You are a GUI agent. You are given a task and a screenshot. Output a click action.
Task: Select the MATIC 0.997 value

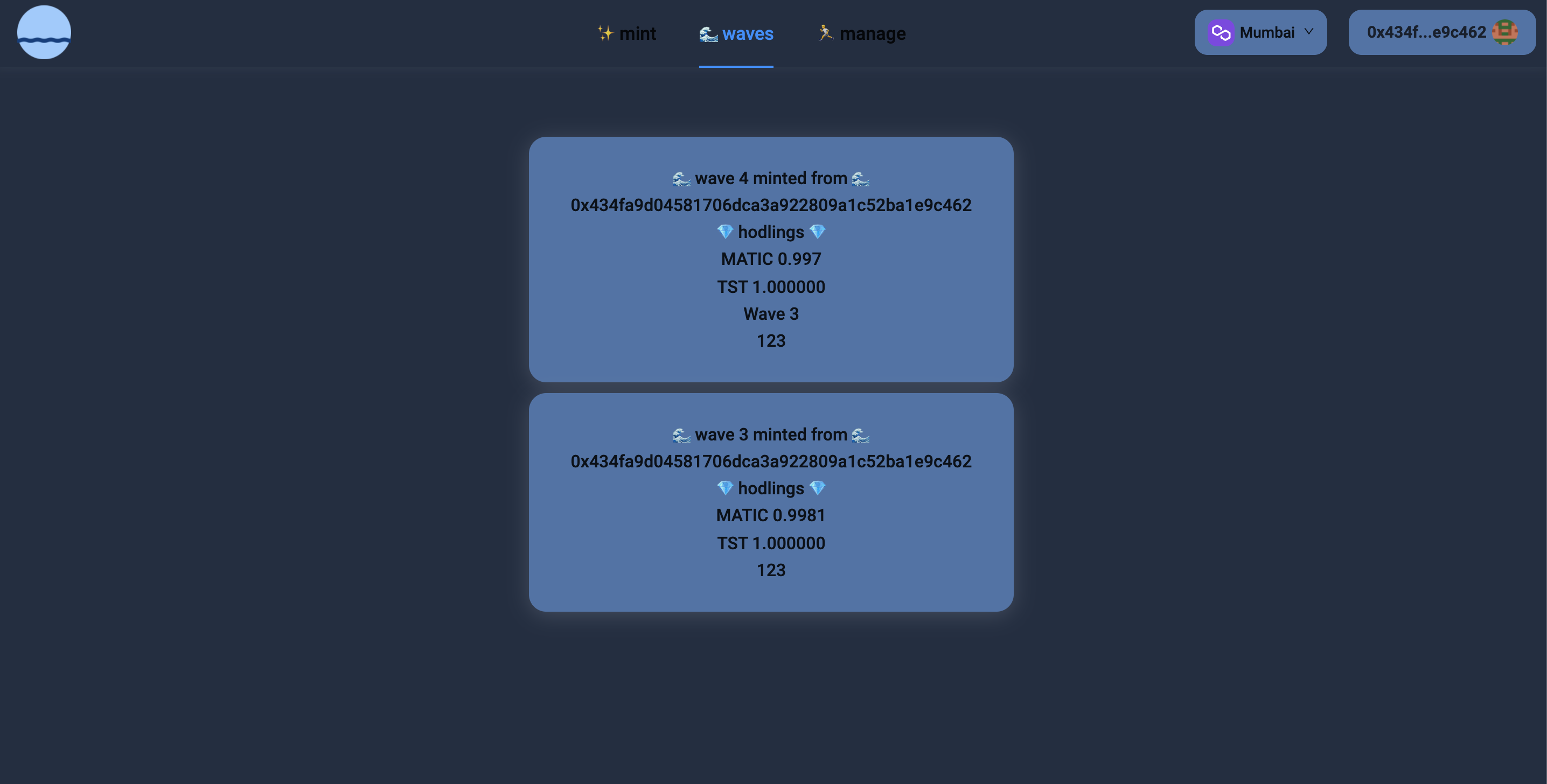click(x=771, y=260)
